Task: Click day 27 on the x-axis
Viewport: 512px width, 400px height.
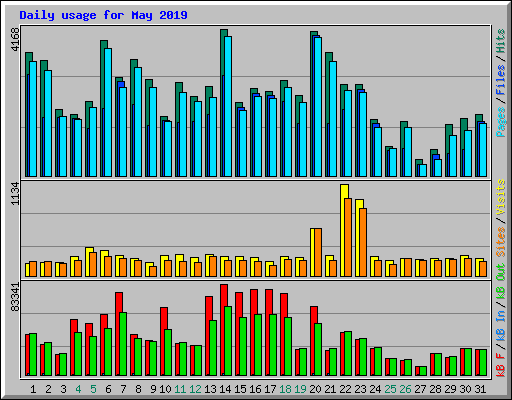Action: click(420, 389)
